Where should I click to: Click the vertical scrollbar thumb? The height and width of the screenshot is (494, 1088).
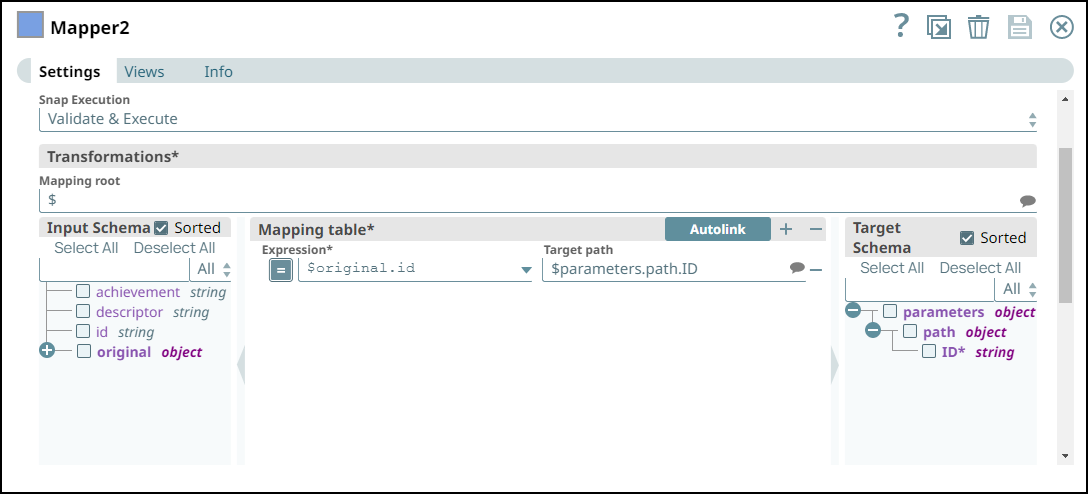coord(1065,225)
